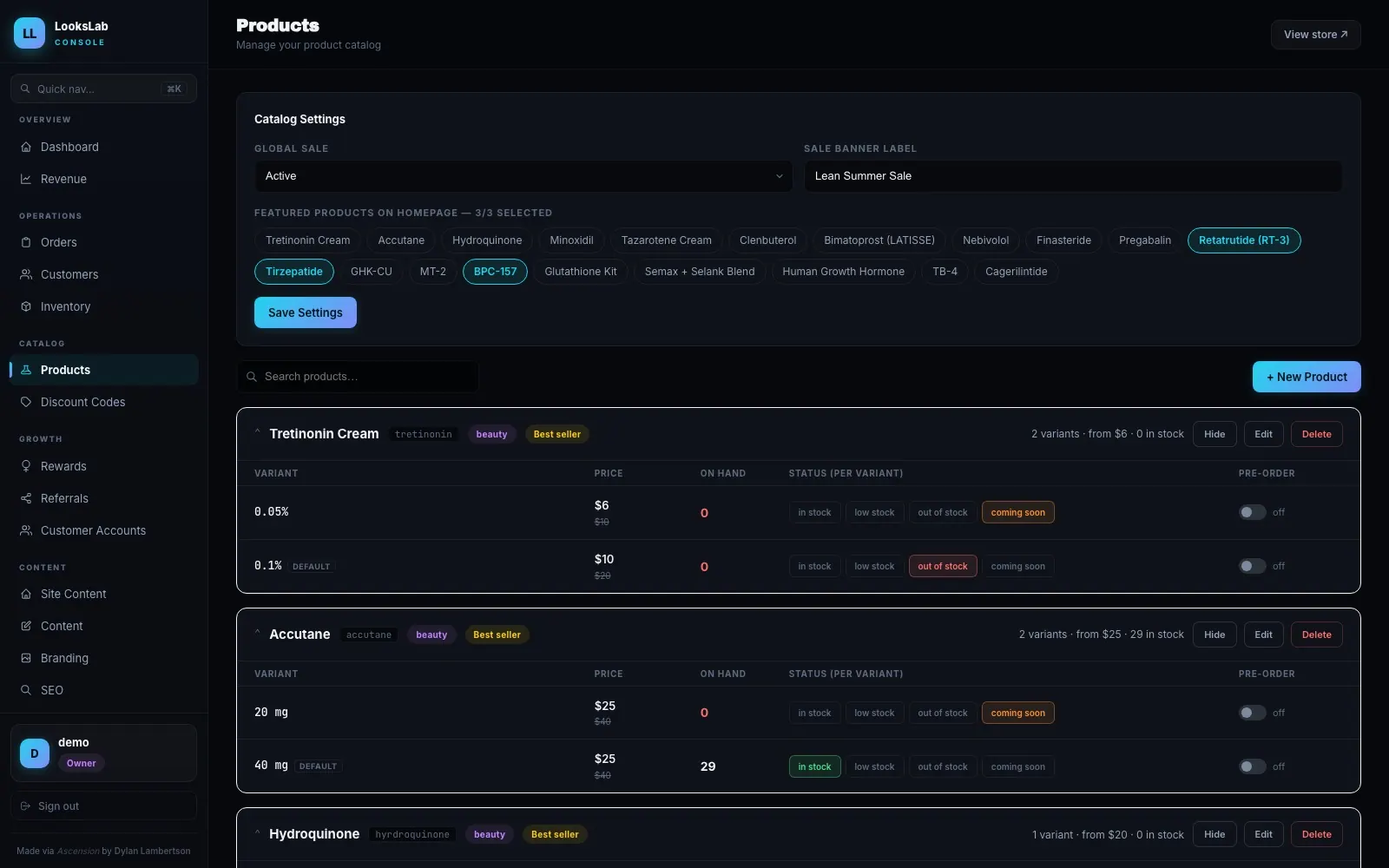This screenshot has height=868, width=1389.
Task: Delete the Accutane product
Action: coord(1317,635)
